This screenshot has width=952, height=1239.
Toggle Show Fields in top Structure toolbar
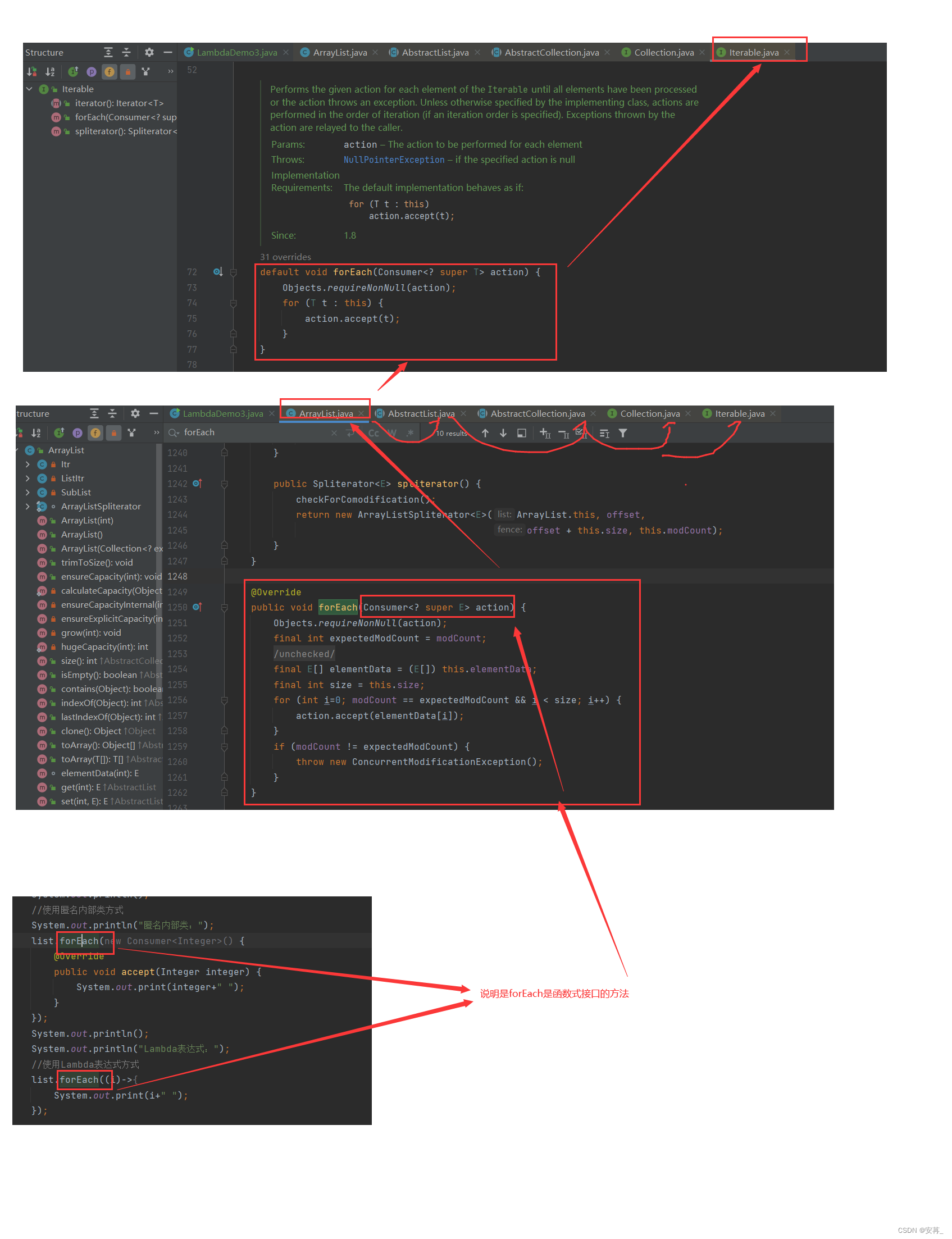pyautogui.click(x=110, y=71)
